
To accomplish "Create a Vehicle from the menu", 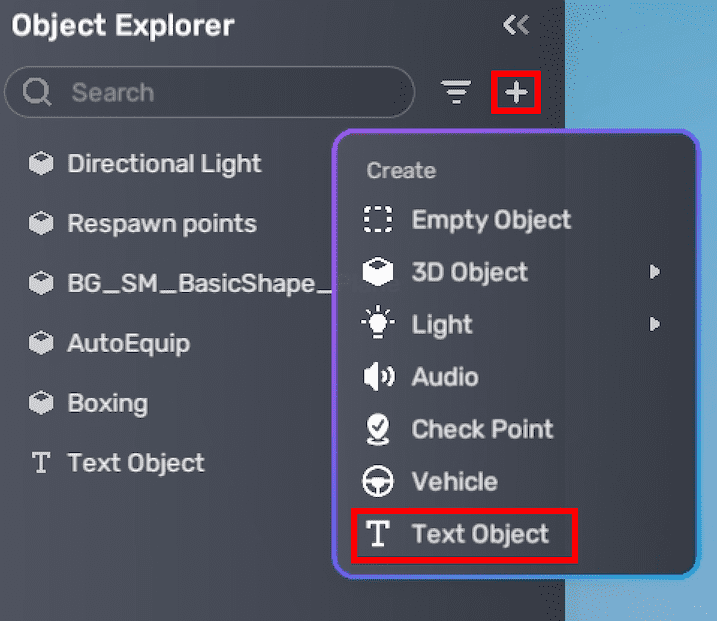I will pos(454,482).
